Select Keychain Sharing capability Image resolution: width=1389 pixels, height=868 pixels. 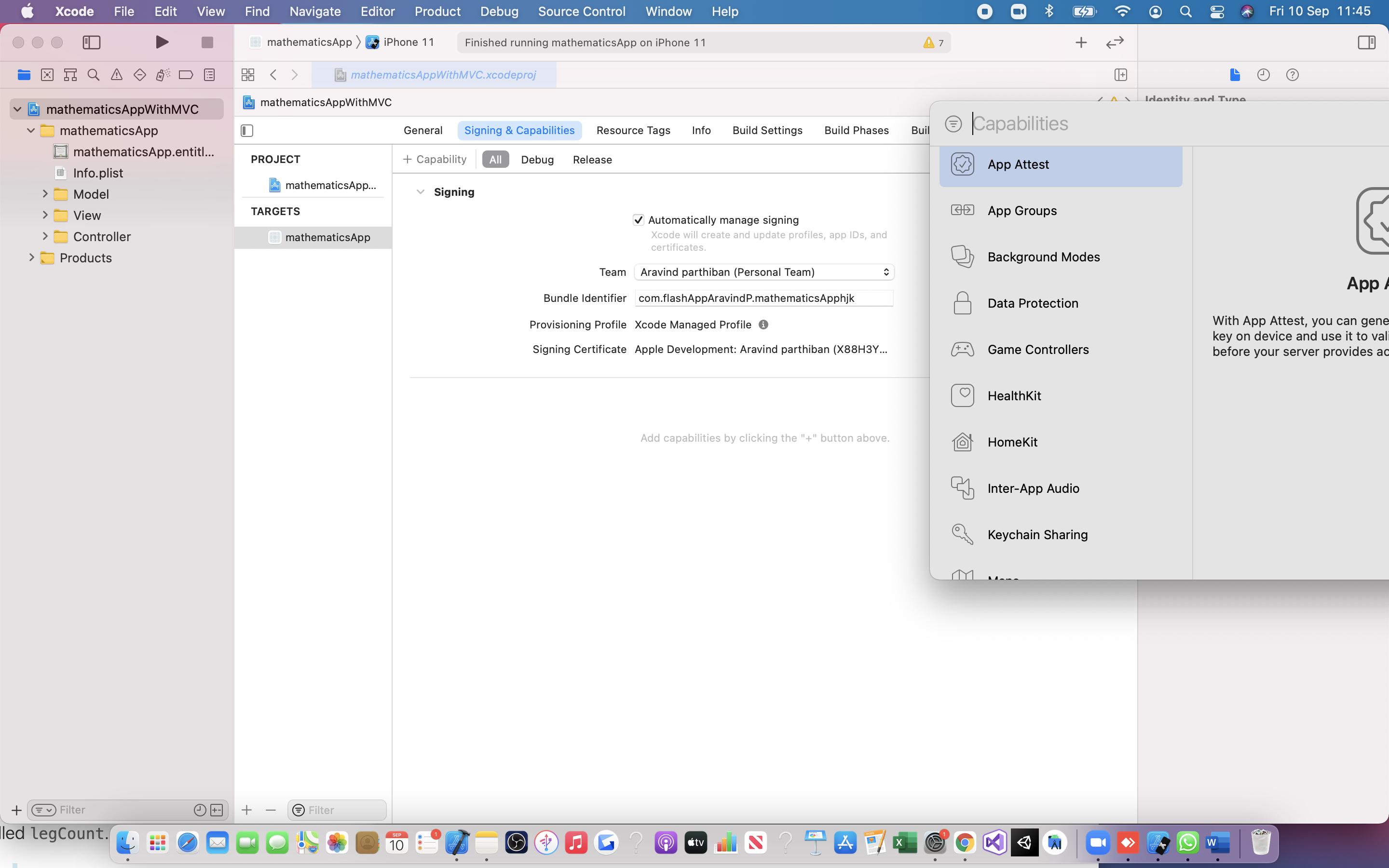tap(1061, 534)
